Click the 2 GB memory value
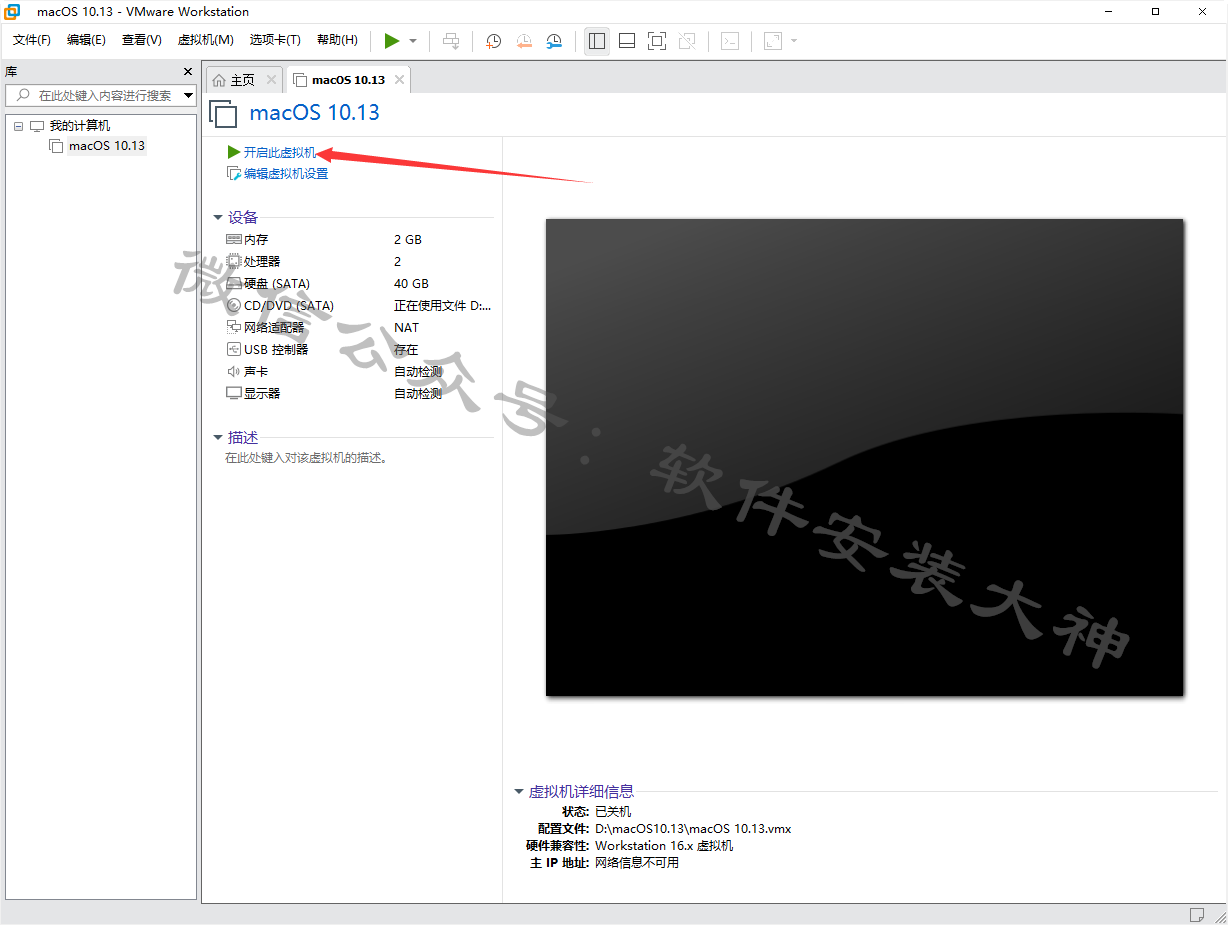Image resolution: width=1228 pixels, height=925 pixels. click(408, 240)
